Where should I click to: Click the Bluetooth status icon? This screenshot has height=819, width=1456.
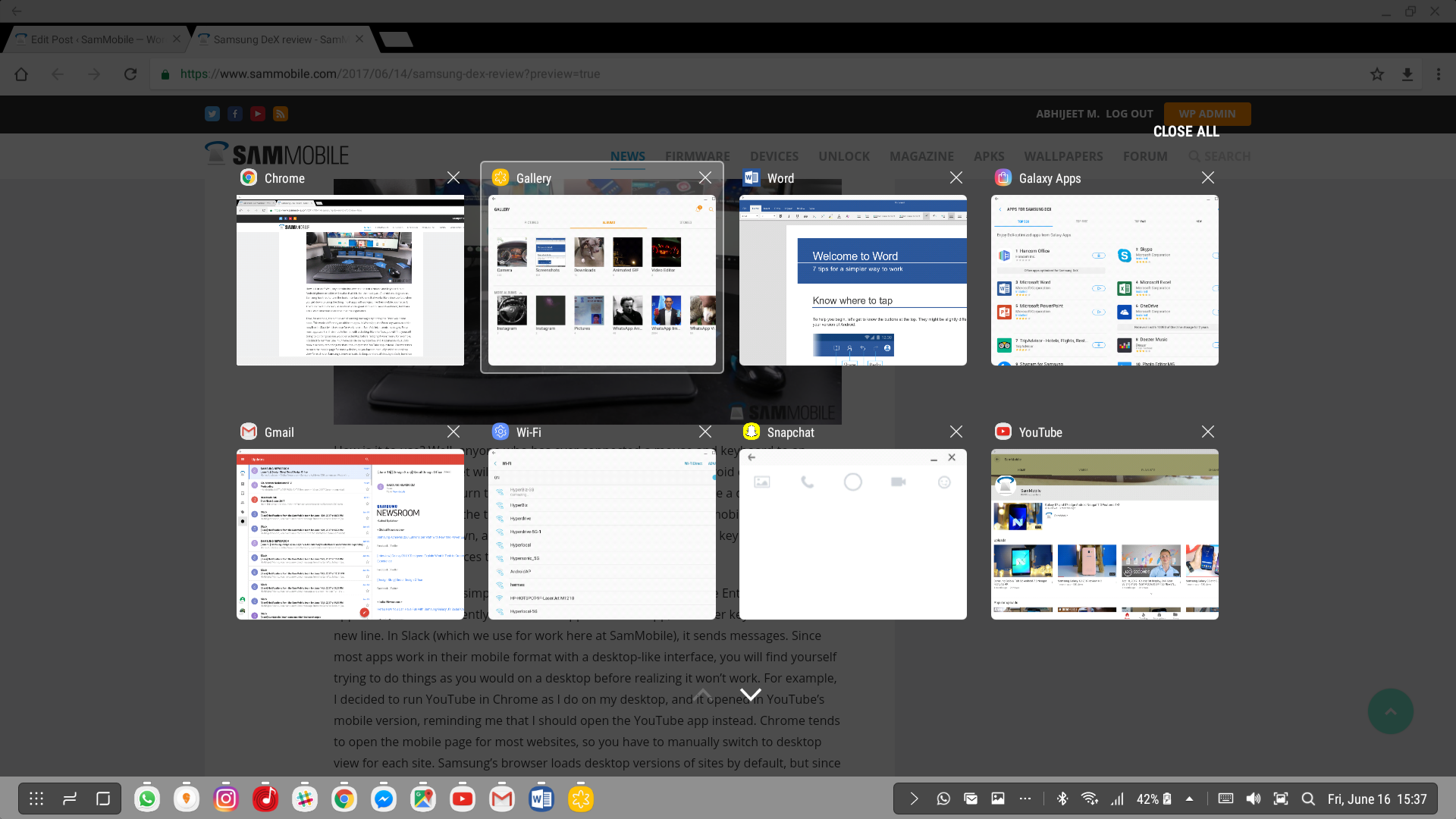click(1062, 799)
